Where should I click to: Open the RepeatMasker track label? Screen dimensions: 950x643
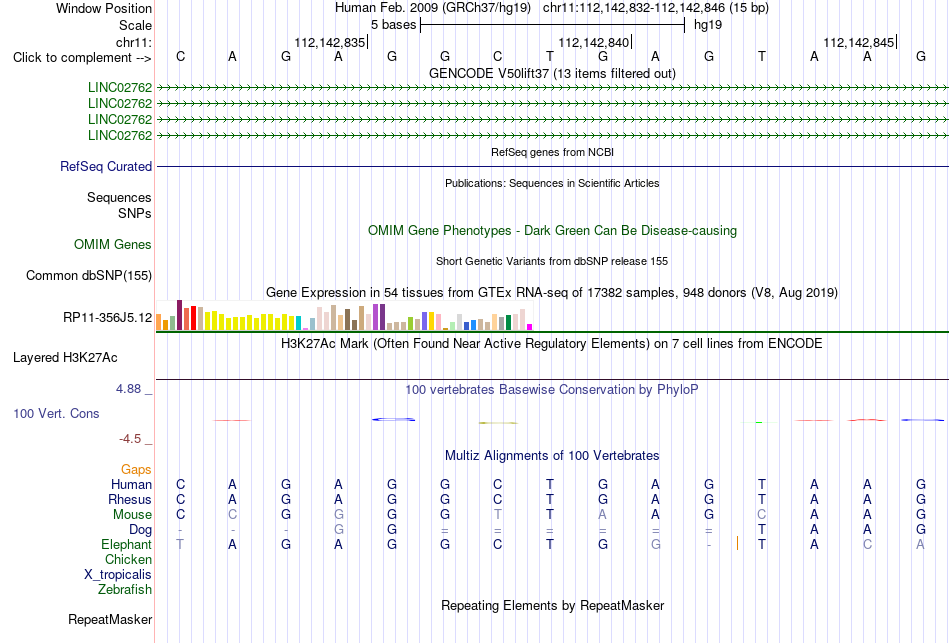point(110,619)
